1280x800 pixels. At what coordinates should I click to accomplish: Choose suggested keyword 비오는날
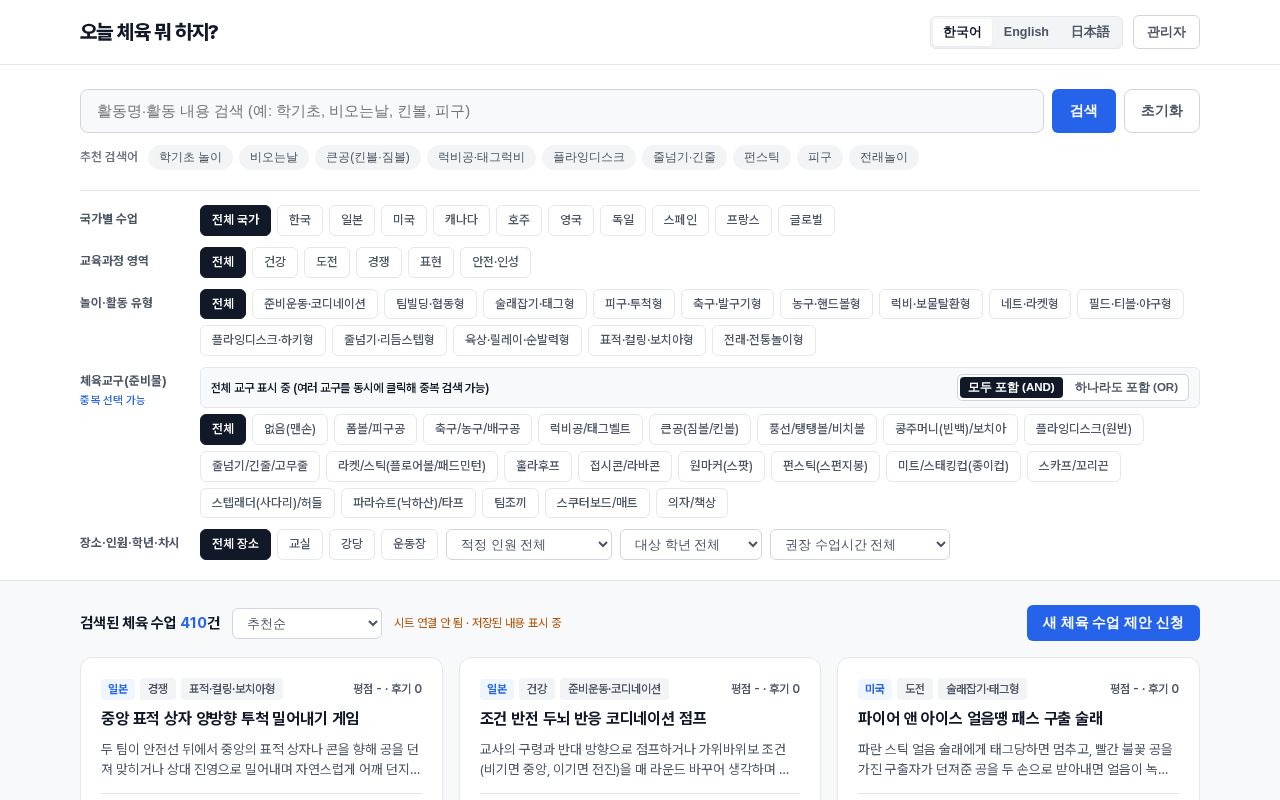coord(274,158)
